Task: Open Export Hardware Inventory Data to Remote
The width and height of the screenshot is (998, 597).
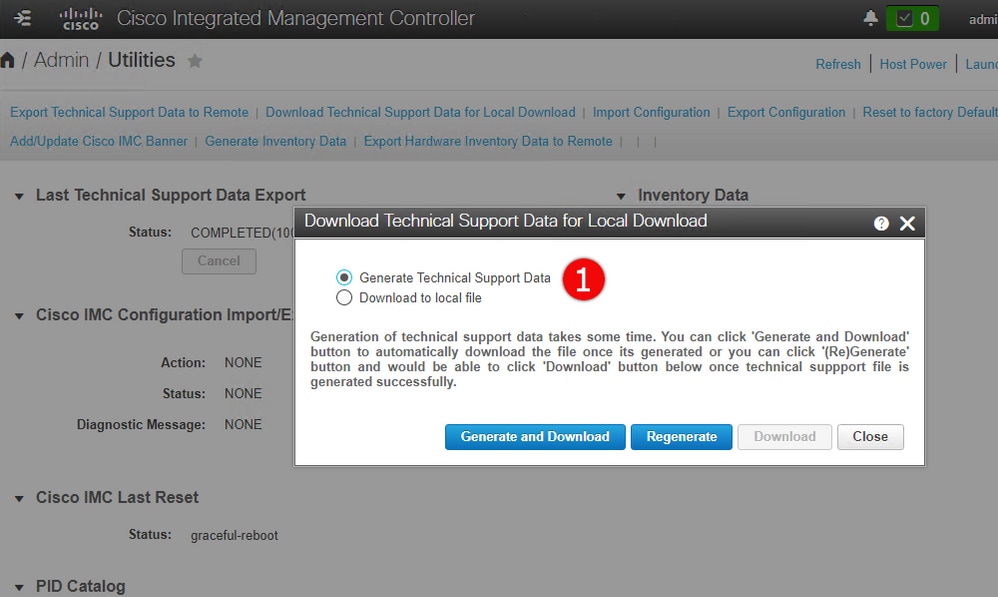Action: click(x=488, y=141)
